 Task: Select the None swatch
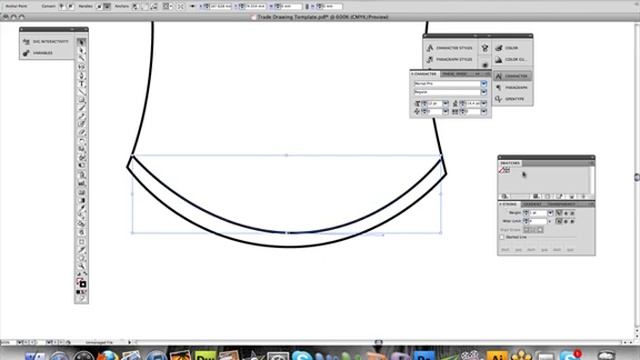(x=501, y=170)
